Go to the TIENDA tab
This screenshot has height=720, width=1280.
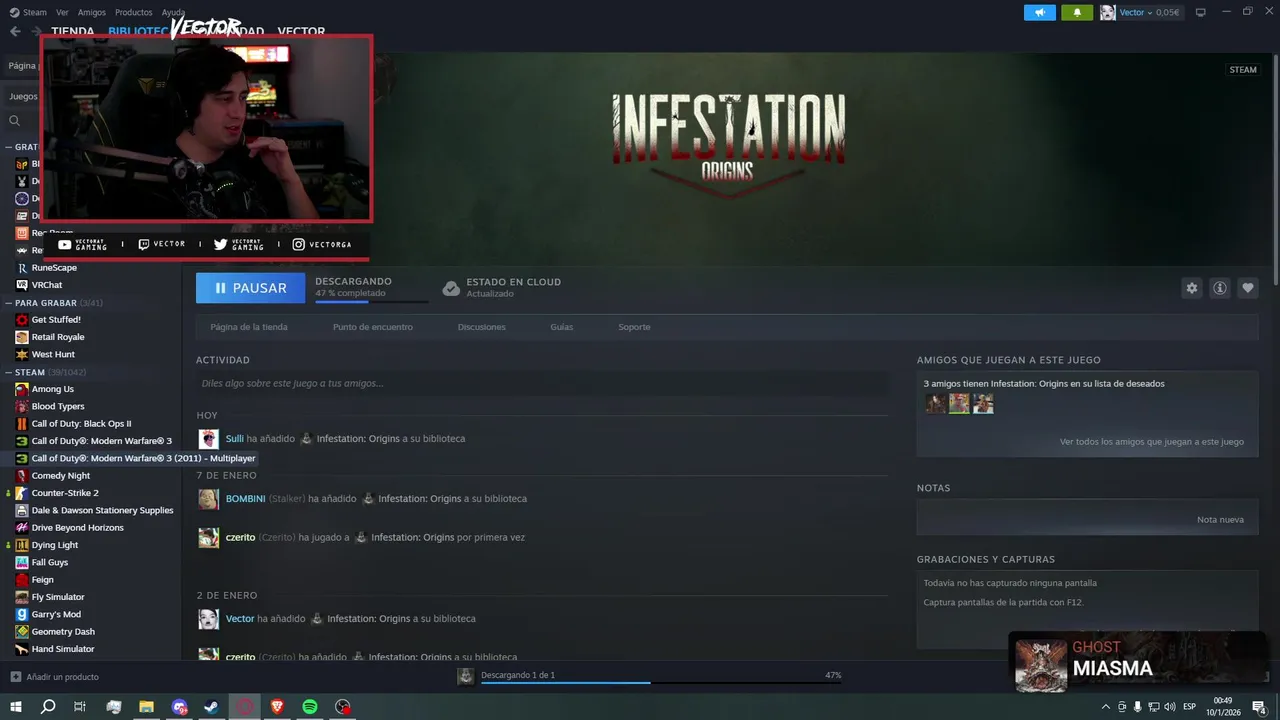click(x=72, y=31)
